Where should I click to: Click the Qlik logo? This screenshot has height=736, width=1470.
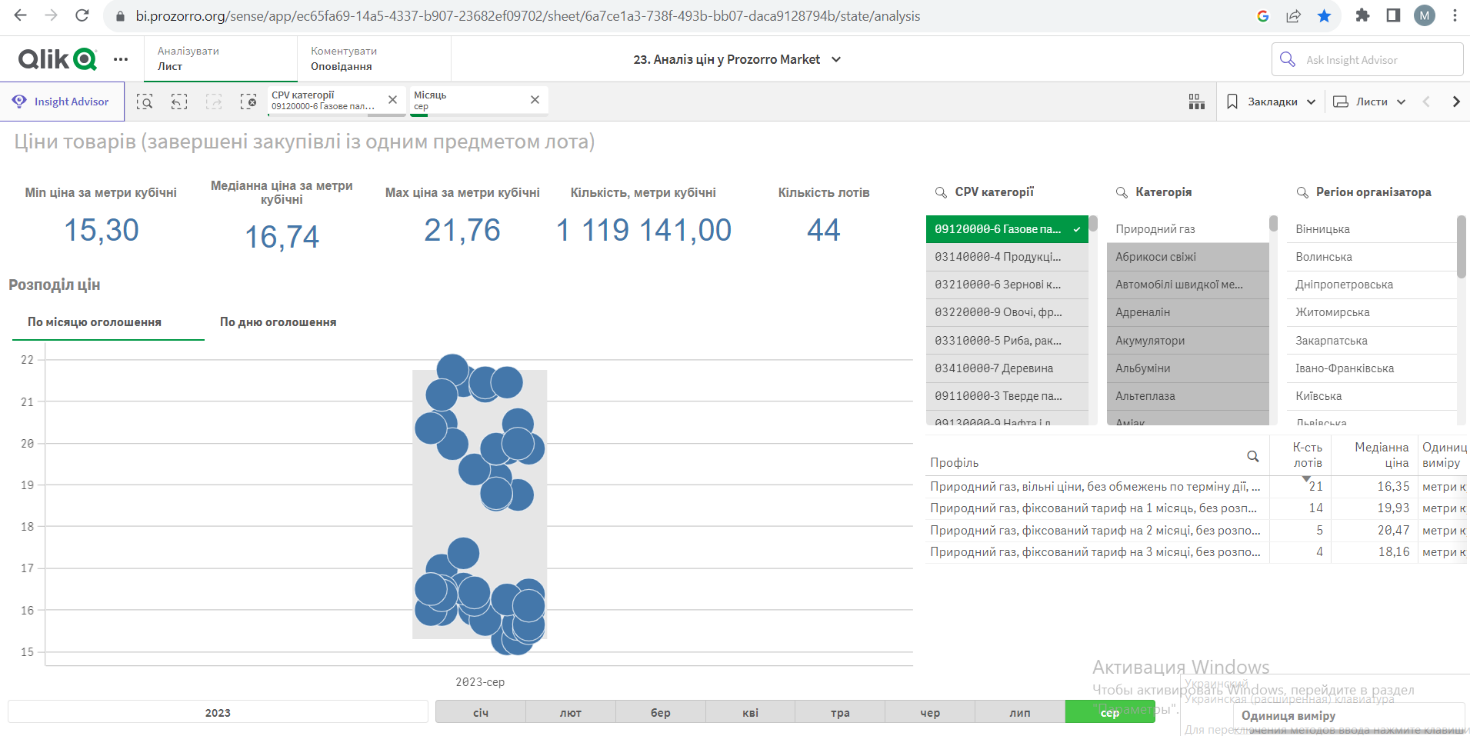click(x=57, y=59)
